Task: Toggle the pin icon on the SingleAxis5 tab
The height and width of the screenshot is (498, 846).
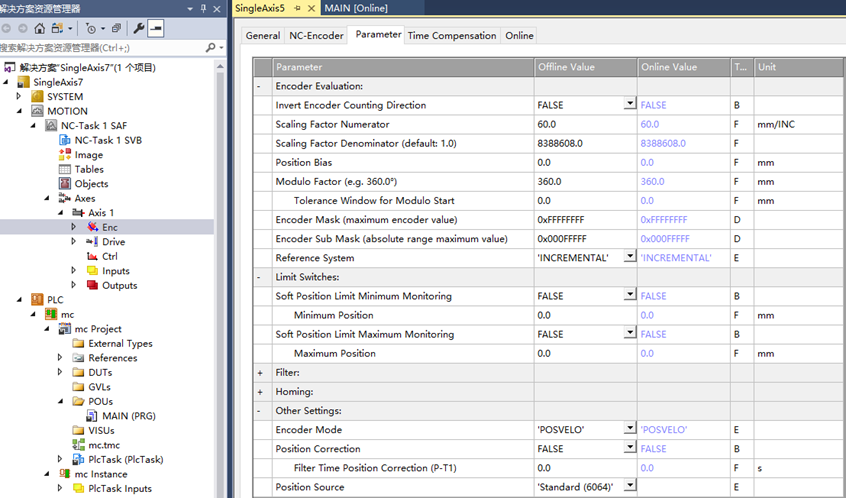Action: click(297, 8)
